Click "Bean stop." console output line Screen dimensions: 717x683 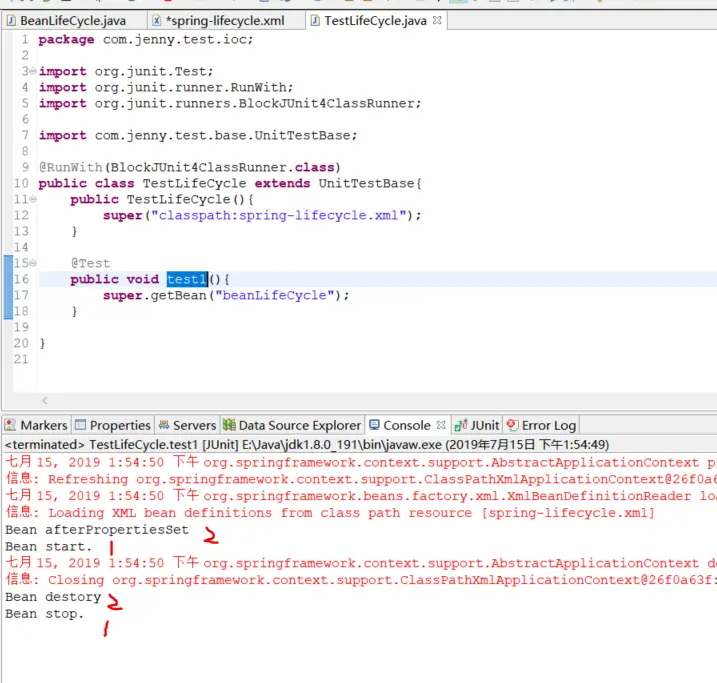point(45,614)
